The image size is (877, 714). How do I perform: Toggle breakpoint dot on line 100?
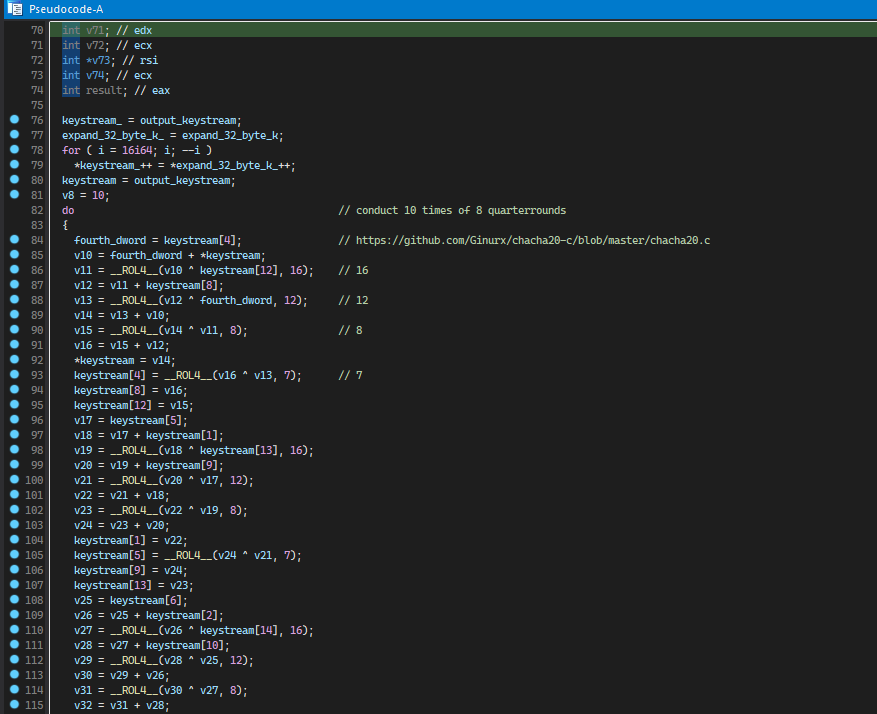15,480
